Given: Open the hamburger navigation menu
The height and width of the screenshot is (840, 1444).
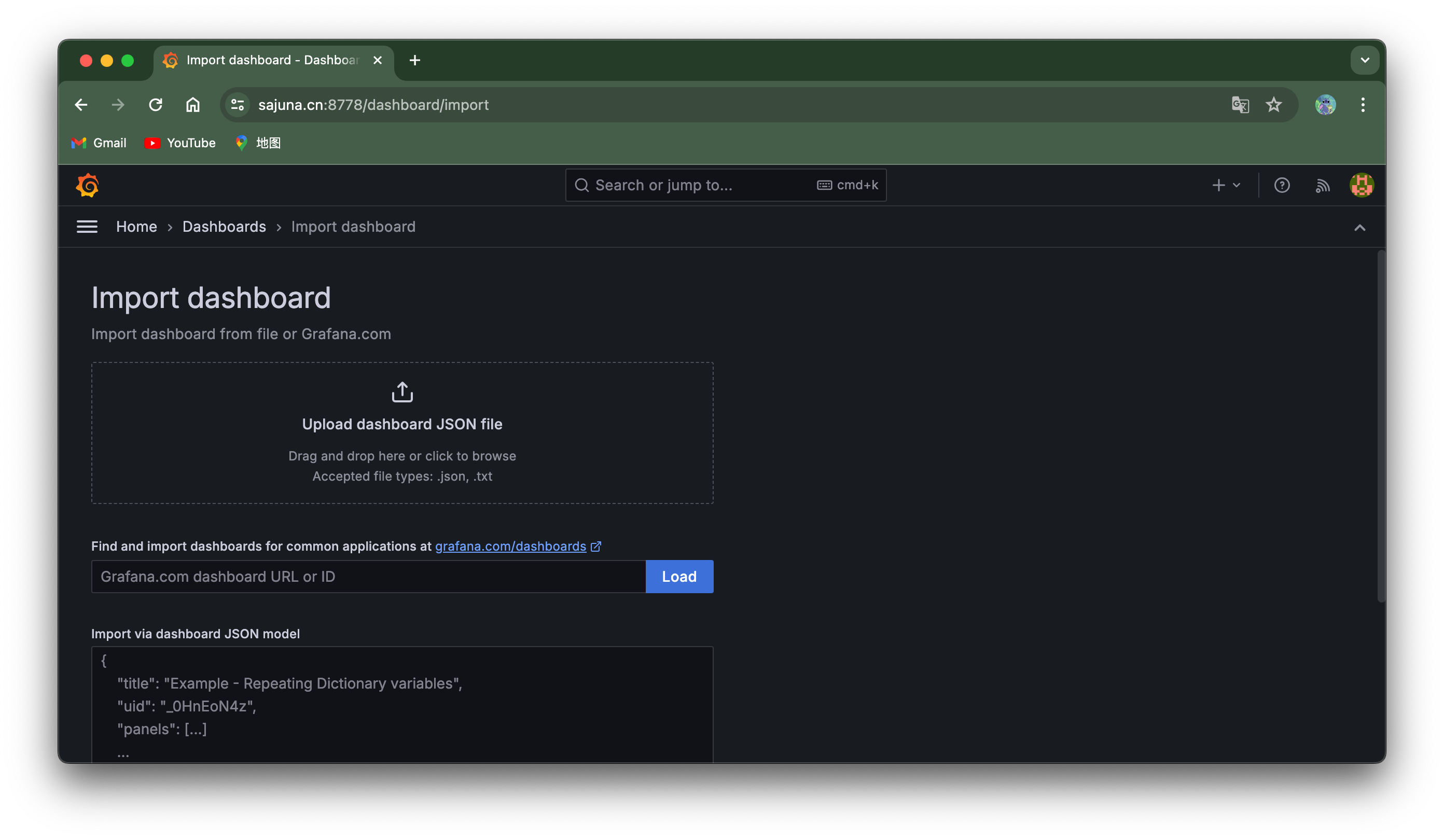Looking at the screenshot, I should pyautogui.click(x=87, y=227).
